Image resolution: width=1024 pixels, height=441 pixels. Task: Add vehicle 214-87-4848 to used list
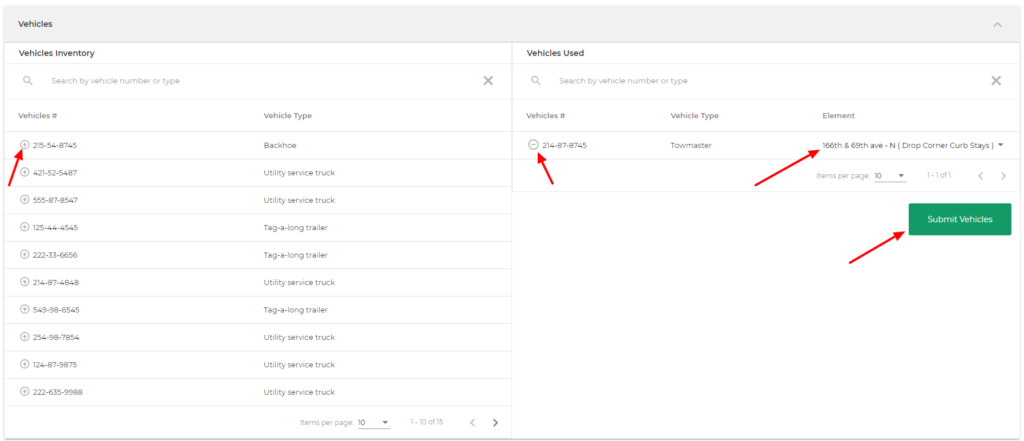point(25,282)
